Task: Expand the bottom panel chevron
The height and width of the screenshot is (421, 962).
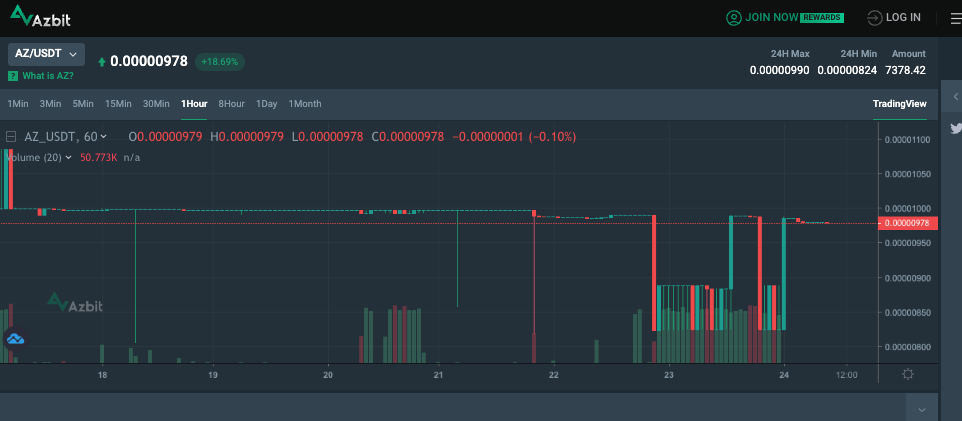Action: pyautogui.click(x=922, y=410)
